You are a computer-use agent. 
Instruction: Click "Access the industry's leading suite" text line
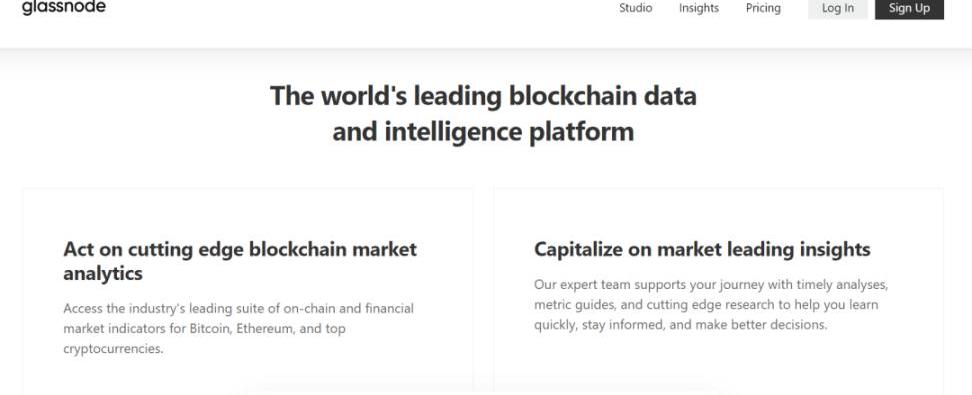(238, 308)
